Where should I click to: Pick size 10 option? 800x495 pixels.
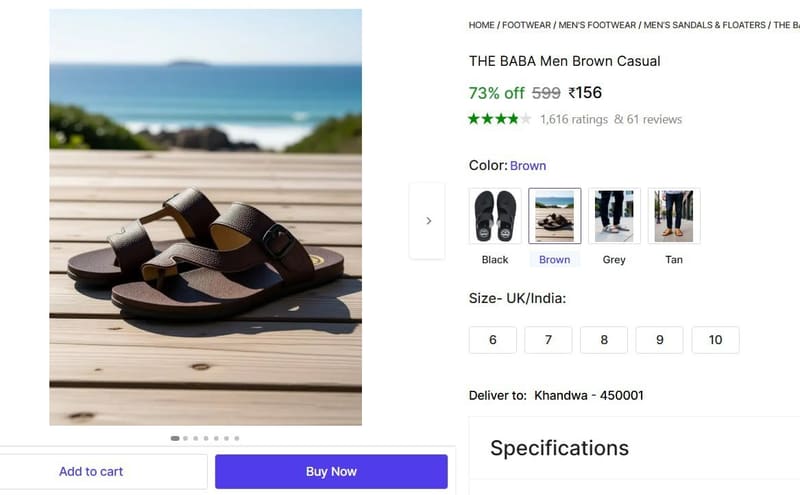[715, 340]
